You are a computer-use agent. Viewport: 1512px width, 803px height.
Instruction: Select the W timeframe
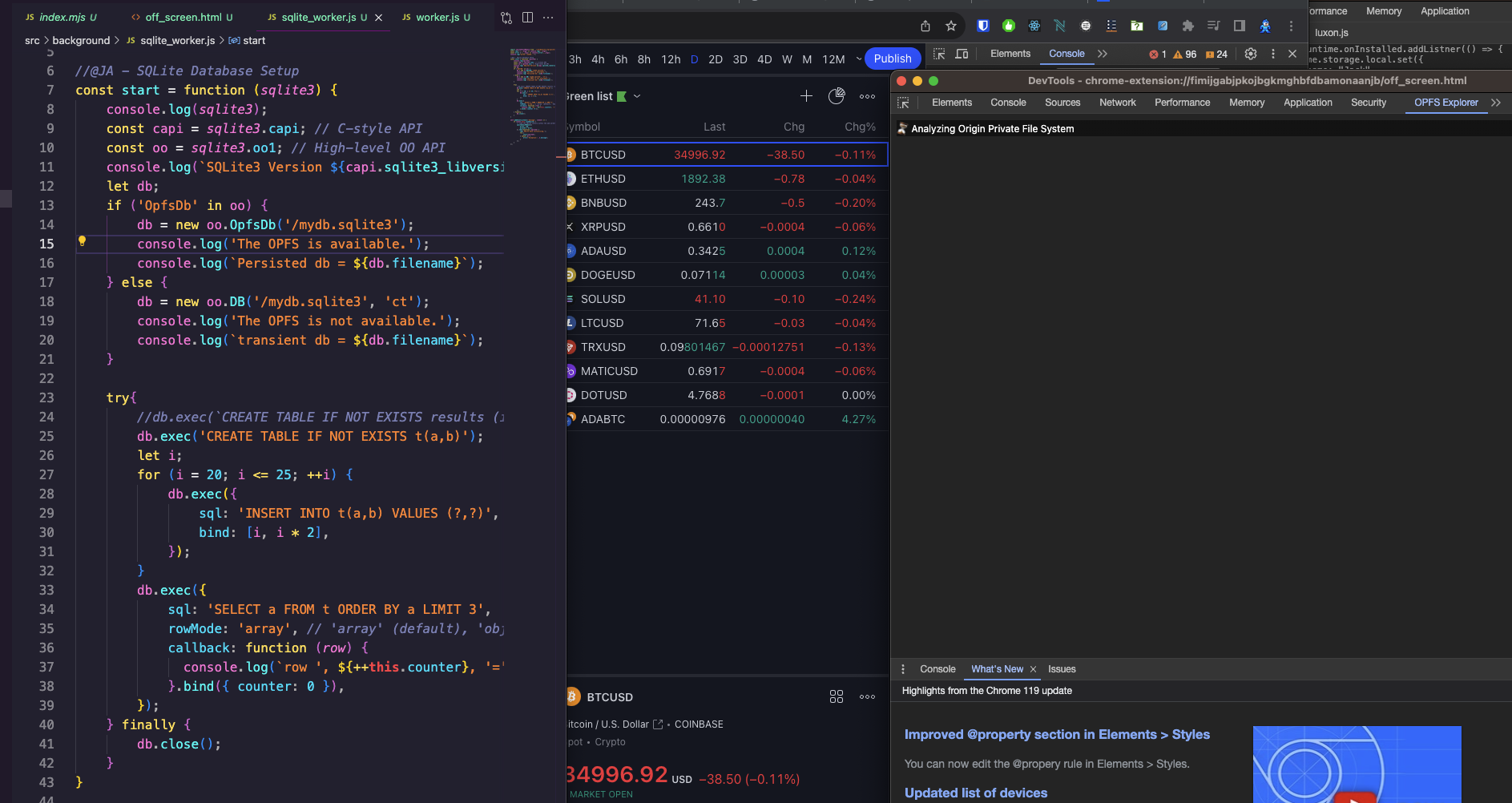(x=787, y=59)
